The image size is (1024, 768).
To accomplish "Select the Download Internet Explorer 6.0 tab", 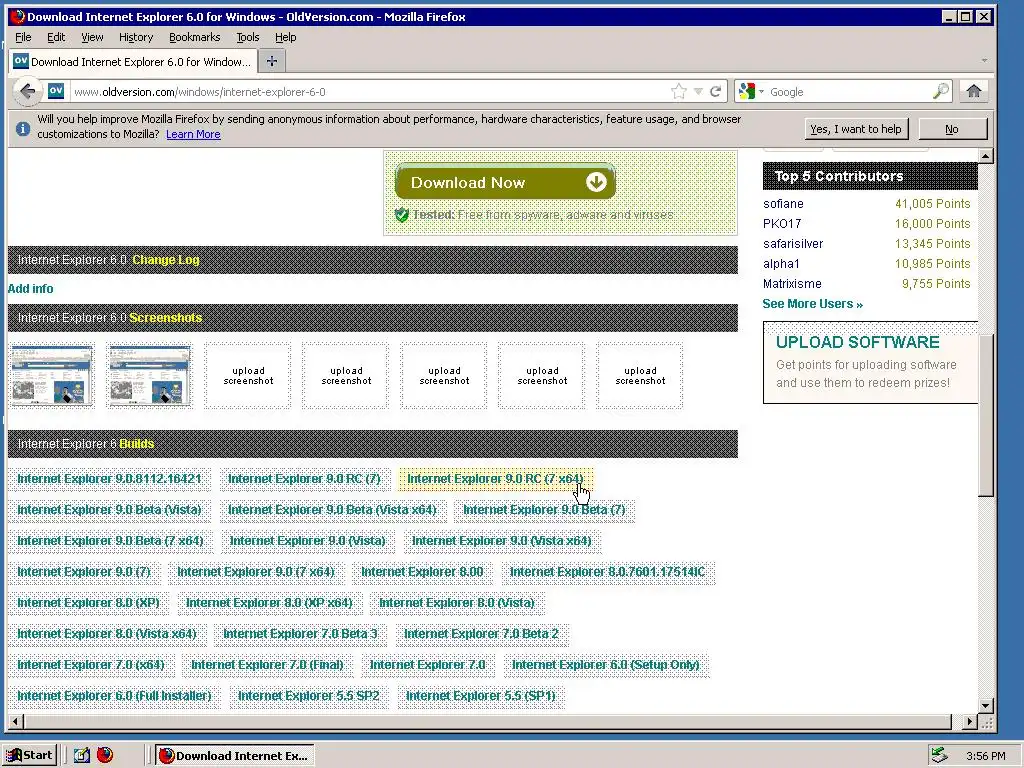I will pyautogui.click(x=133, y=61).
